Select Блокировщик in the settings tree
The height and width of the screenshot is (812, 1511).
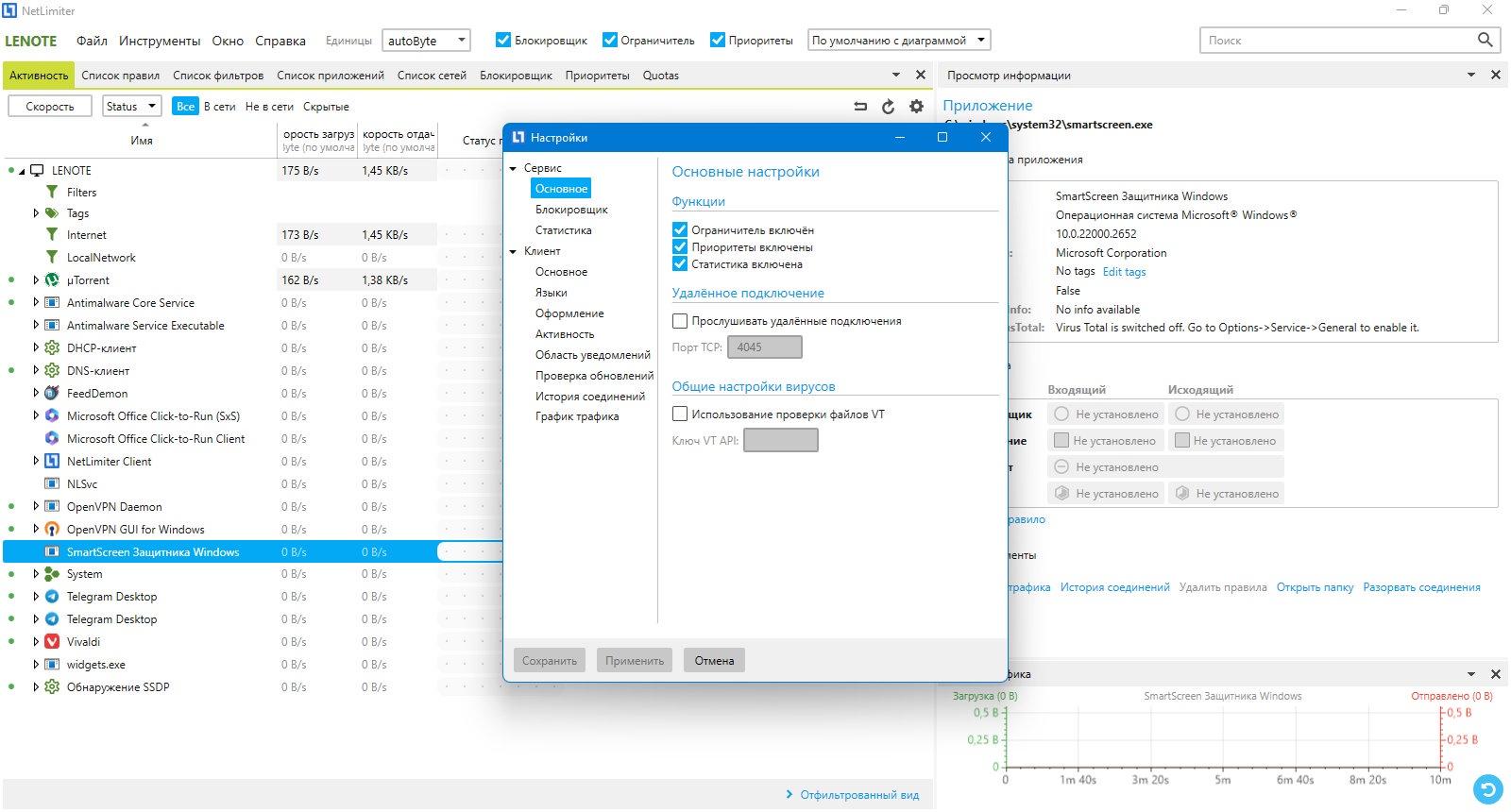point(571,210)
